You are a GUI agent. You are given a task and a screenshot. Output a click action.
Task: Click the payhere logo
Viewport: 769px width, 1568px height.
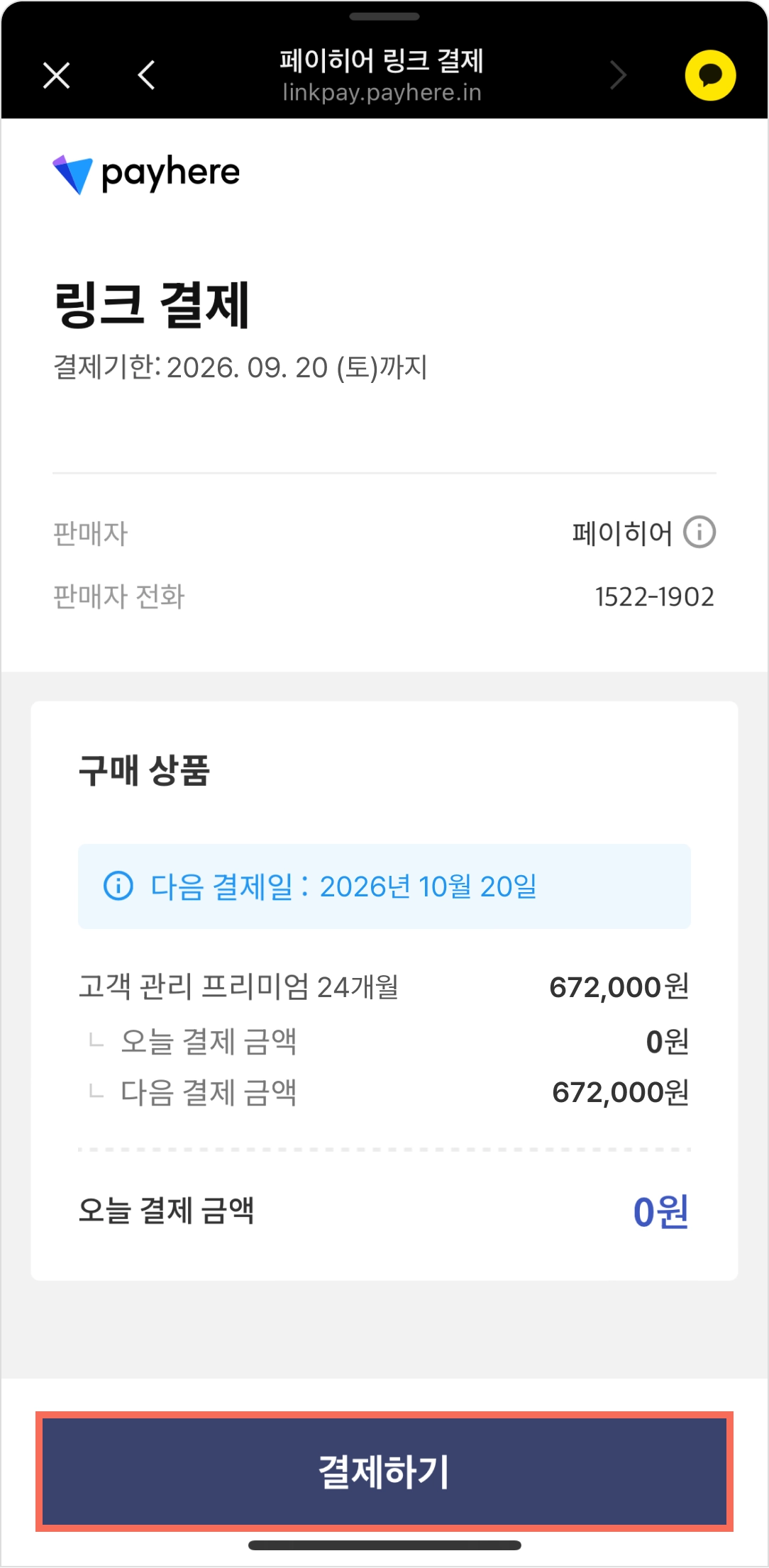click(147, 174)
